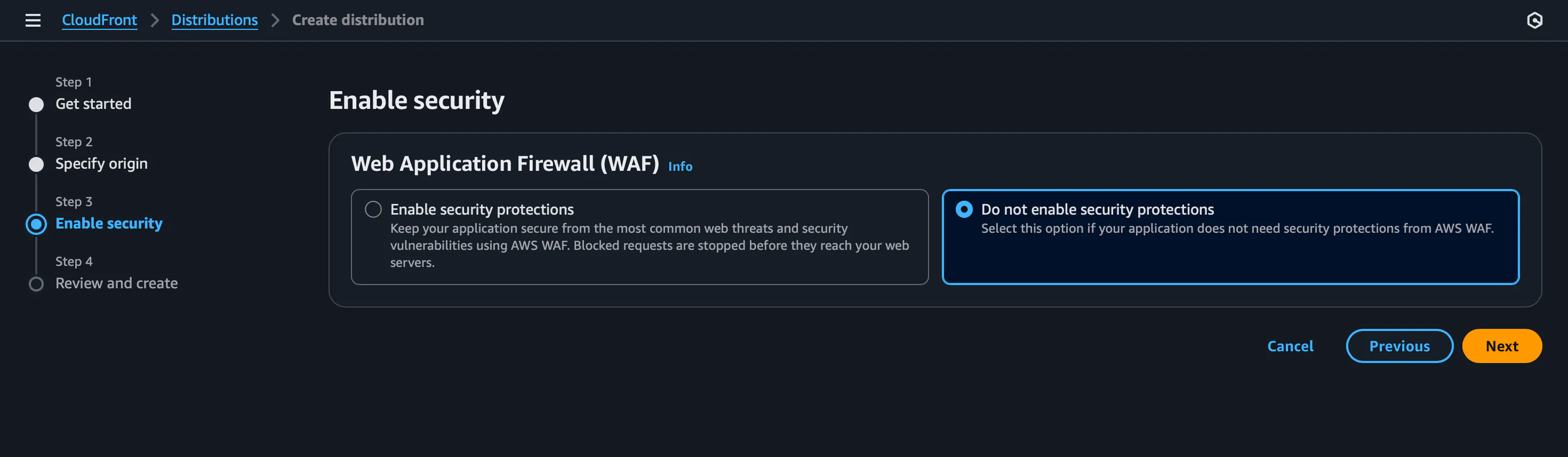Go to the Get started step
The width and height of the screenshot is (1568, 457).
93,104
